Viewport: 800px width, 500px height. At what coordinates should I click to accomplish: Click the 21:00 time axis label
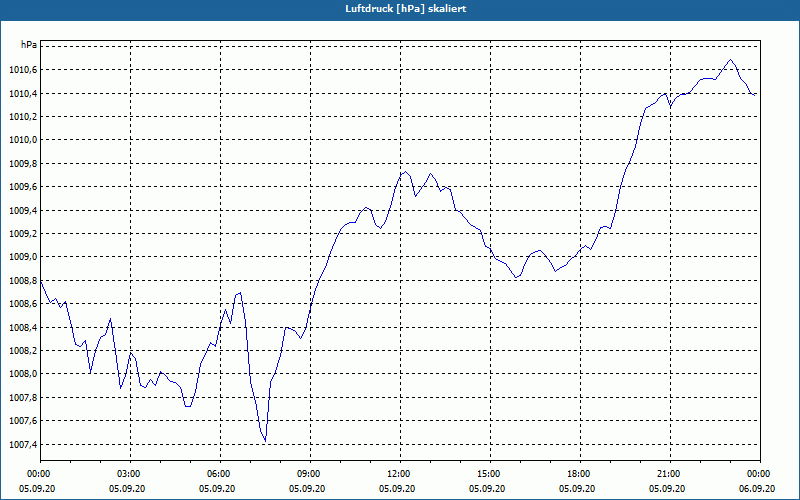click(670, 474)
